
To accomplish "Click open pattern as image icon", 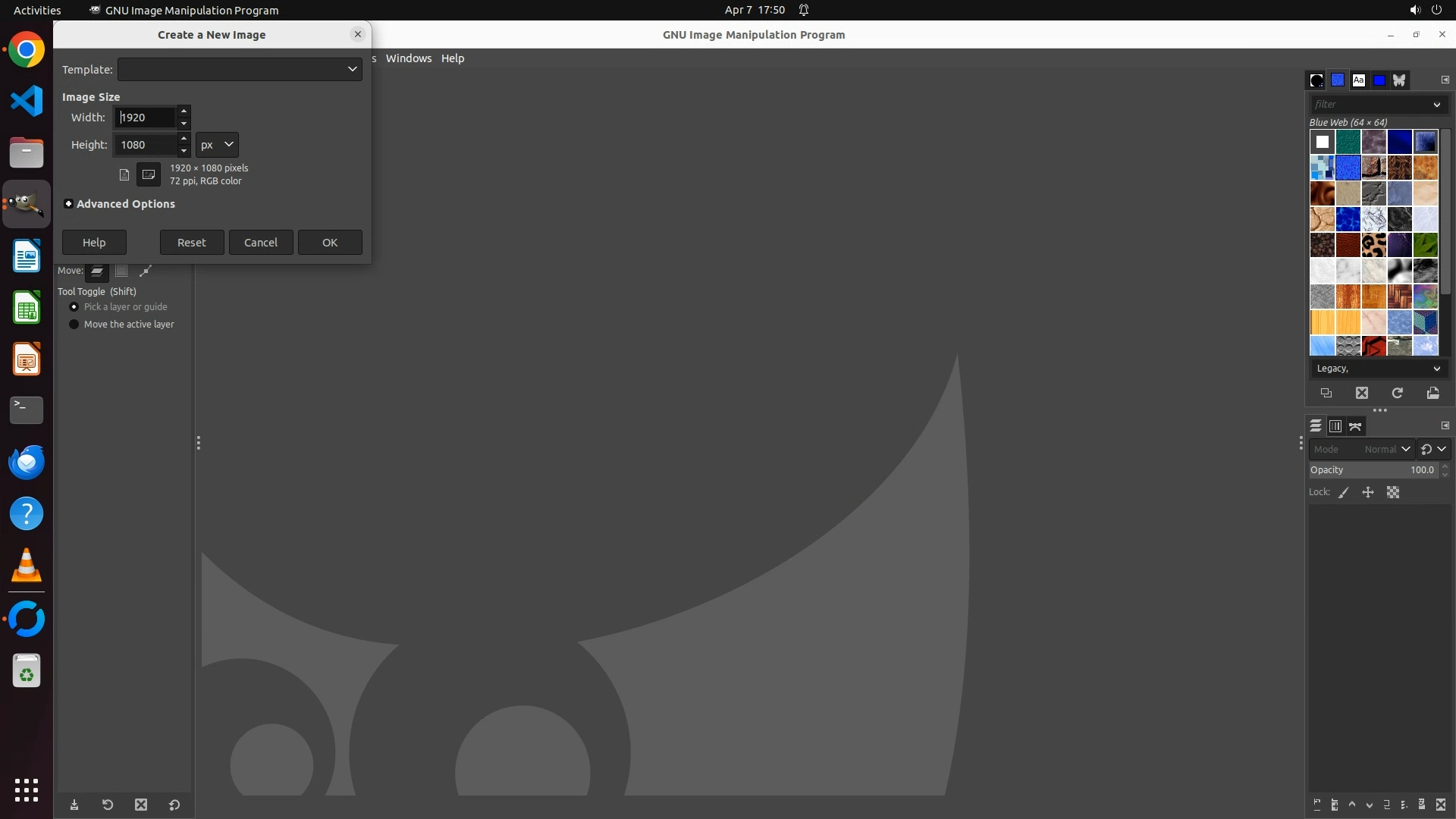I will [1432, 393].
